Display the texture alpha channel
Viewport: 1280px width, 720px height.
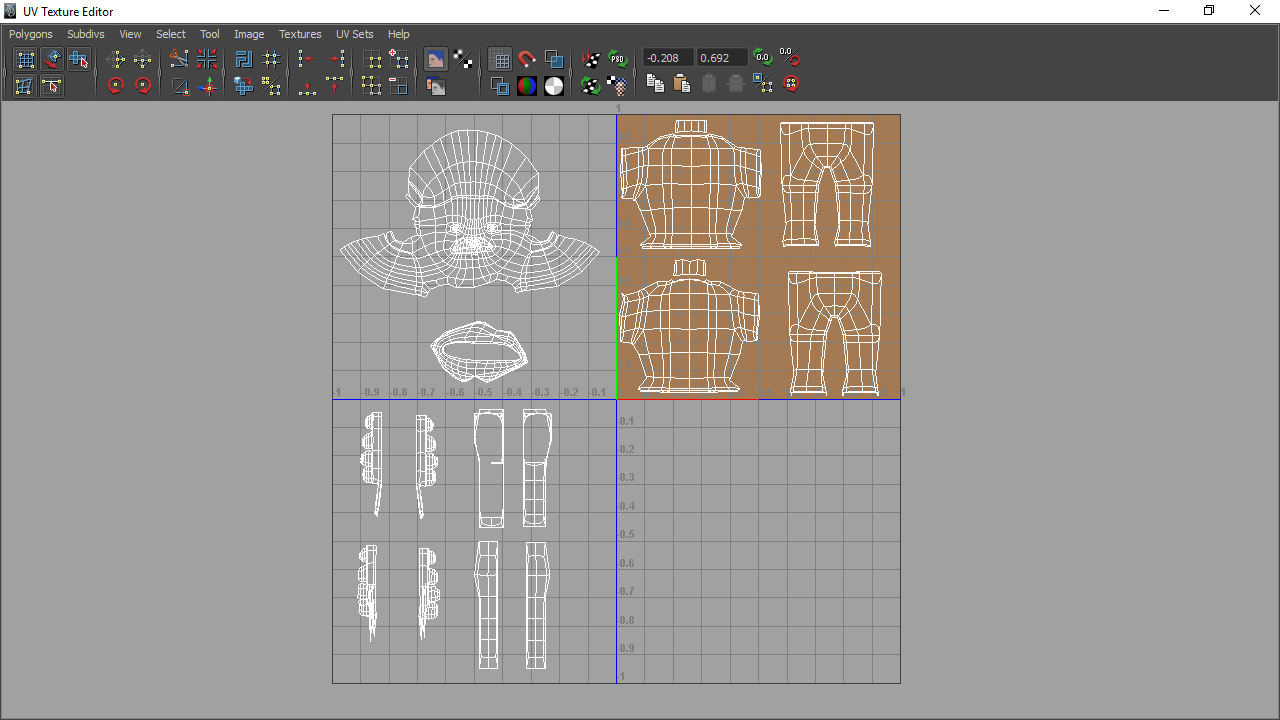[x=554, y=85]
